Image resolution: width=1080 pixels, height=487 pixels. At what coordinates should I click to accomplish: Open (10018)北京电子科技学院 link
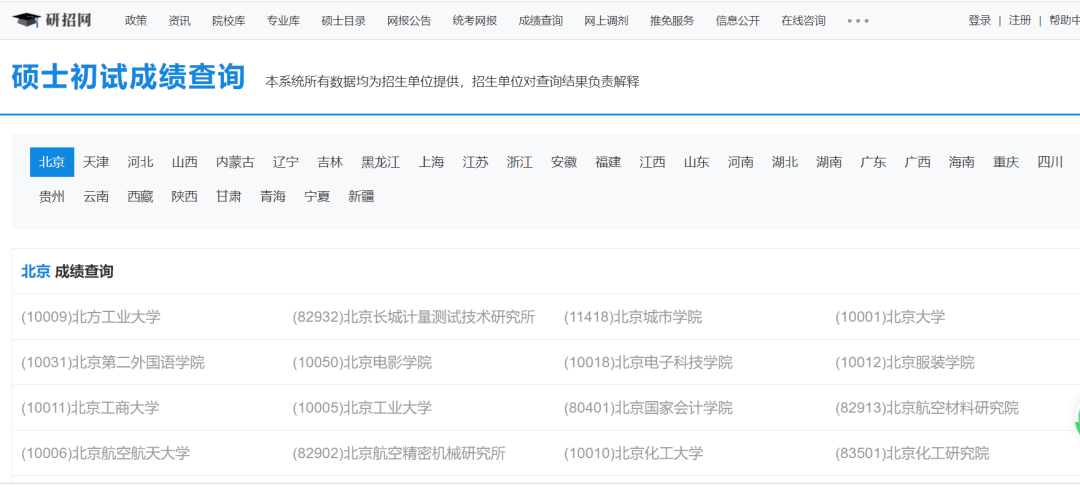point(648,362)
